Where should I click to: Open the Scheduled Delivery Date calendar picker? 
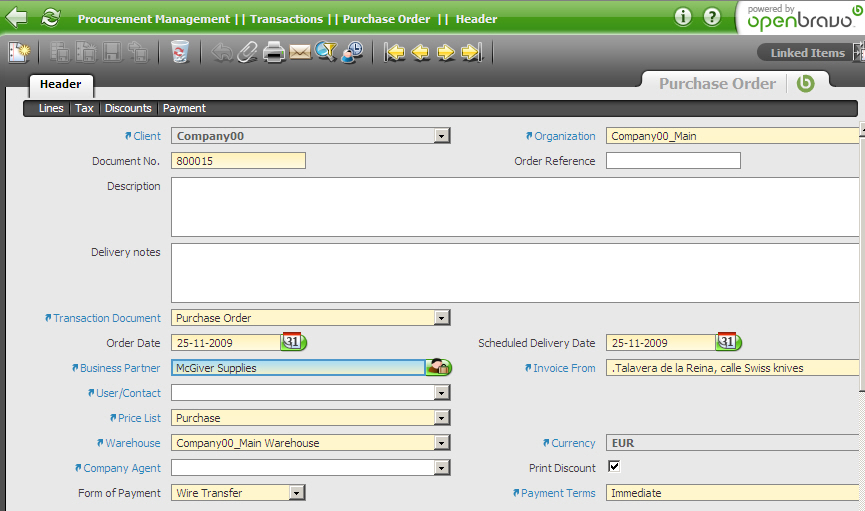point(729,342)
